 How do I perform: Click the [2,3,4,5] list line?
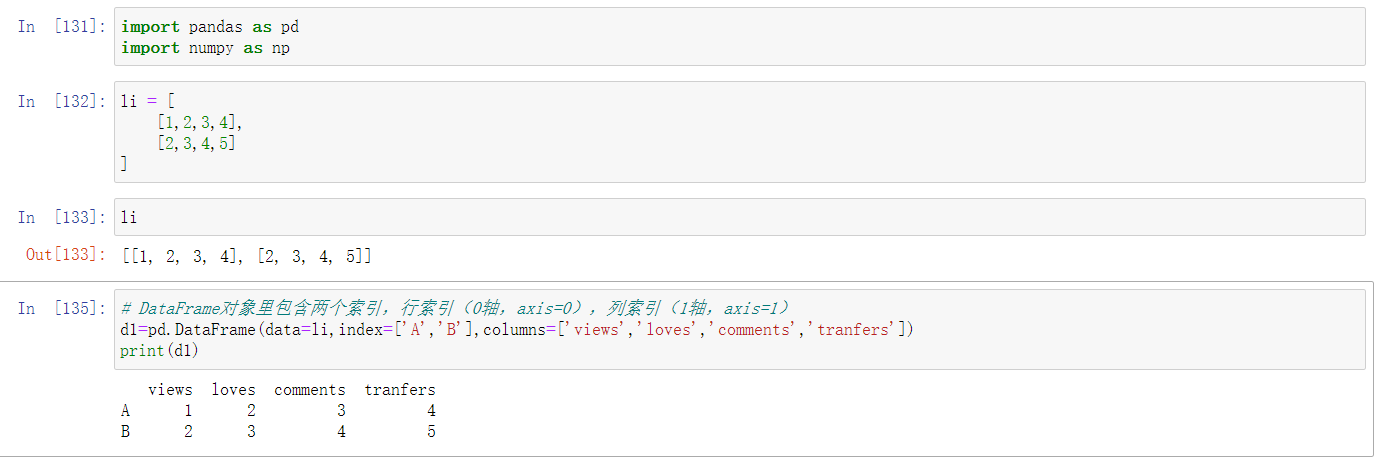click(x=199, y=143)
